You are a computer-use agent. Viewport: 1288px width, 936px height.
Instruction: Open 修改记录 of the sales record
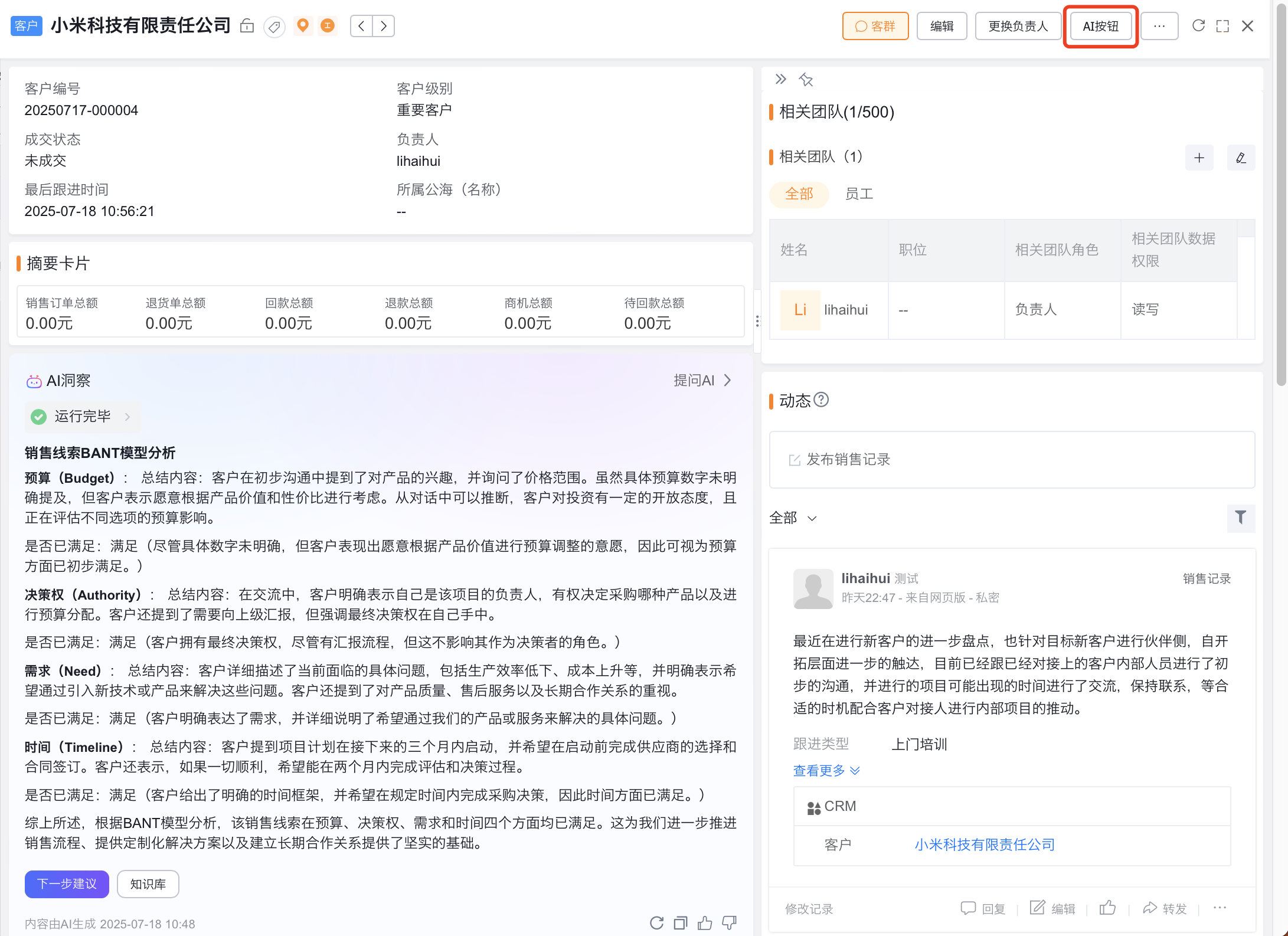[809, 909]
